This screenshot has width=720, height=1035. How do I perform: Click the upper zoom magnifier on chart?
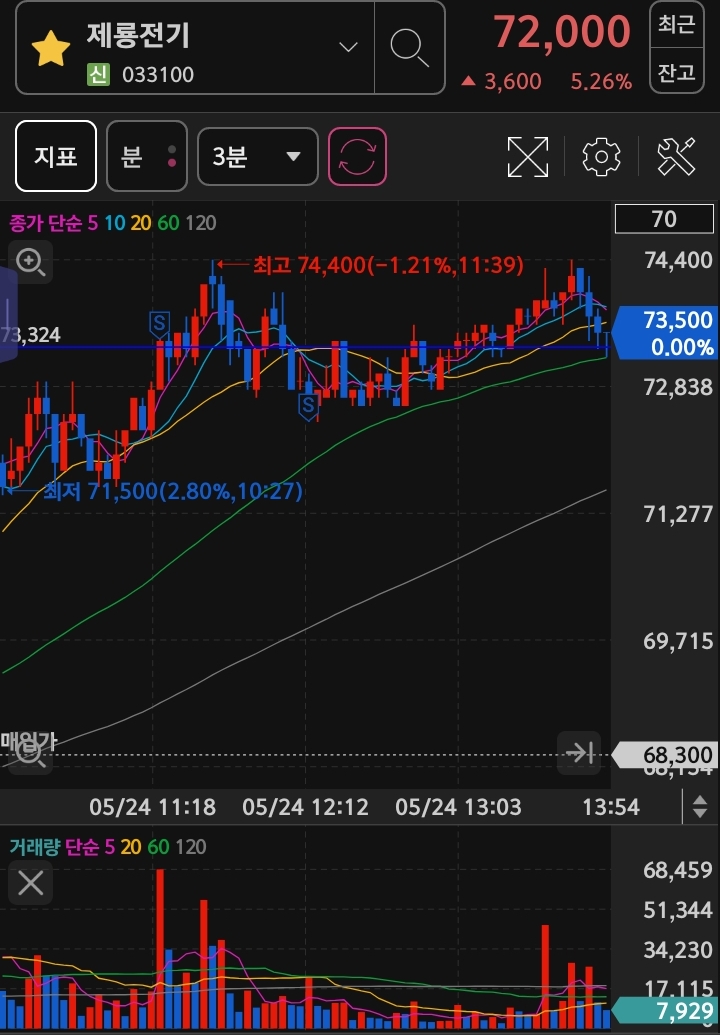[x=30, y=262]
